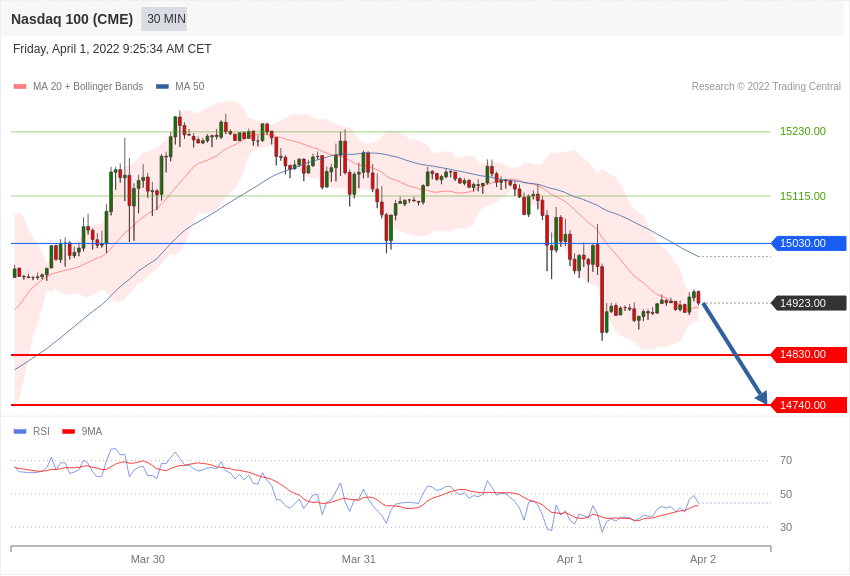This screenshot has height=576, width=850.
Task: Select the dark 14923.00 current price tag
Action: point(810,303)
